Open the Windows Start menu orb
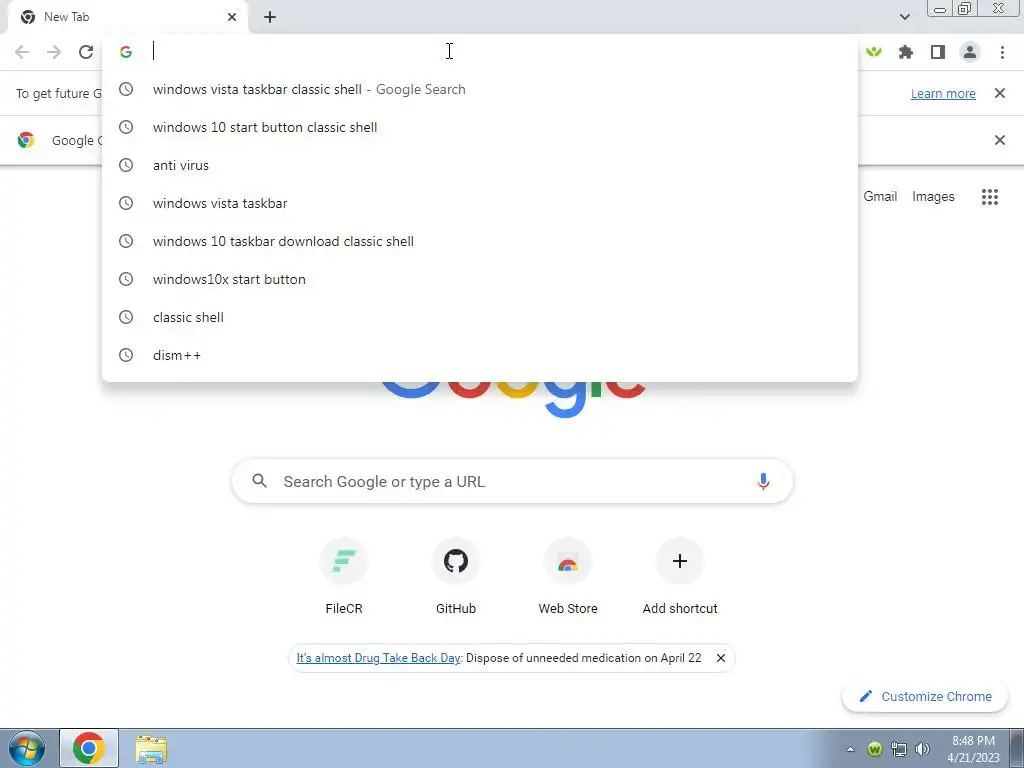 pyautogui.click(x=26, y=748)
